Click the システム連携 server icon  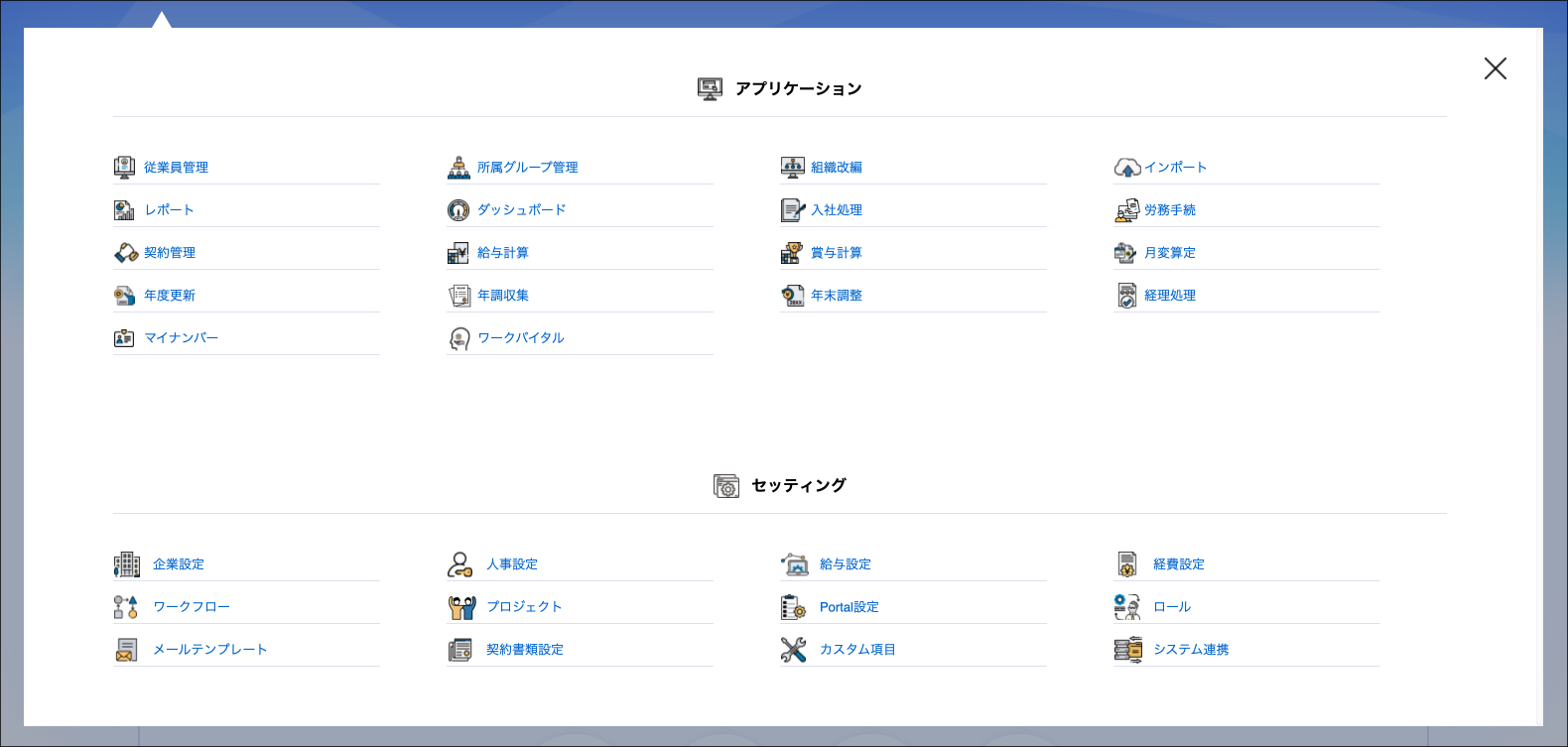[1127, 650]
